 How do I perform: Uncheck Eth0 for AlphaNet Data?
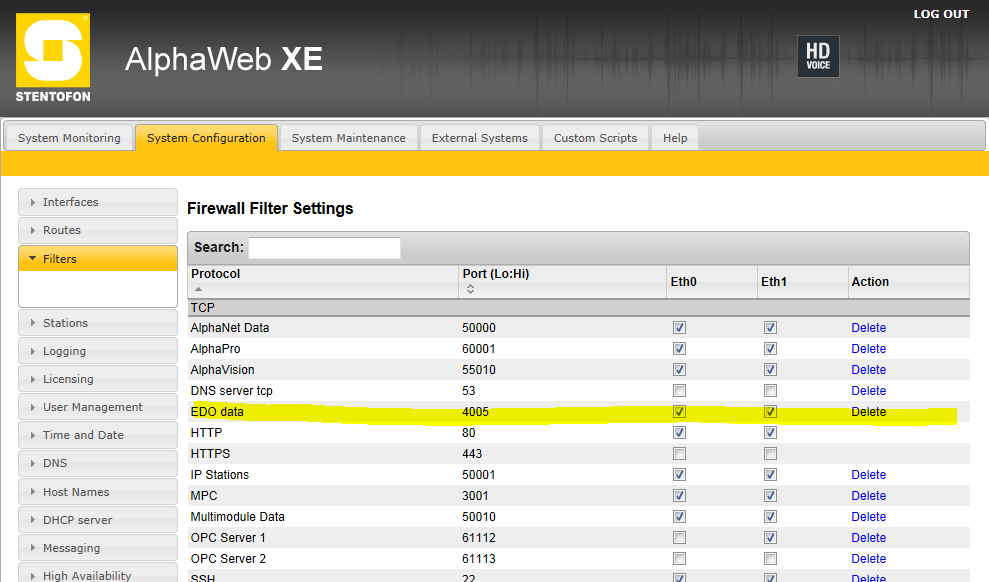tap(680, 328)
